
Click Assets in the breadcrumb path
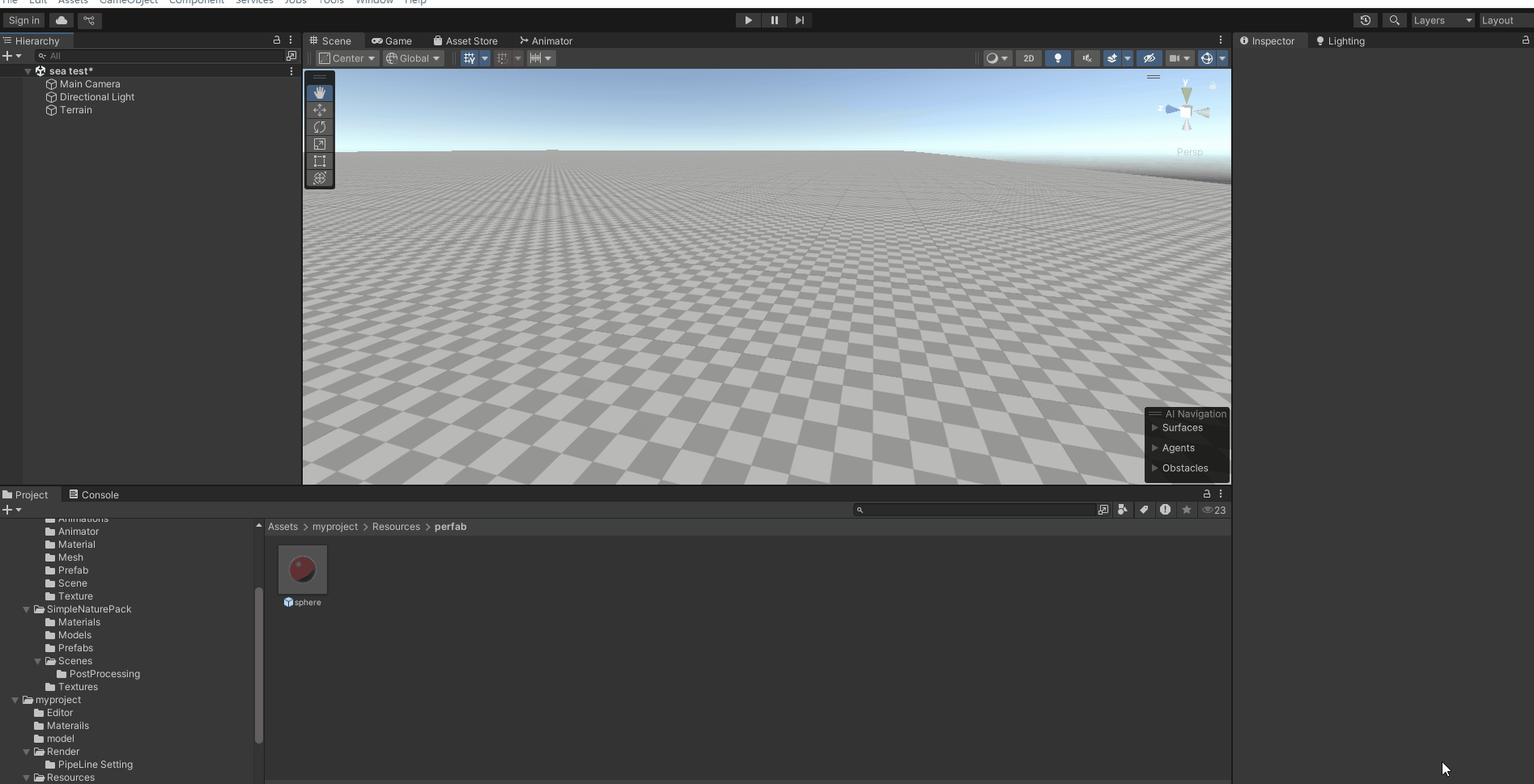(x=283, y=527)
